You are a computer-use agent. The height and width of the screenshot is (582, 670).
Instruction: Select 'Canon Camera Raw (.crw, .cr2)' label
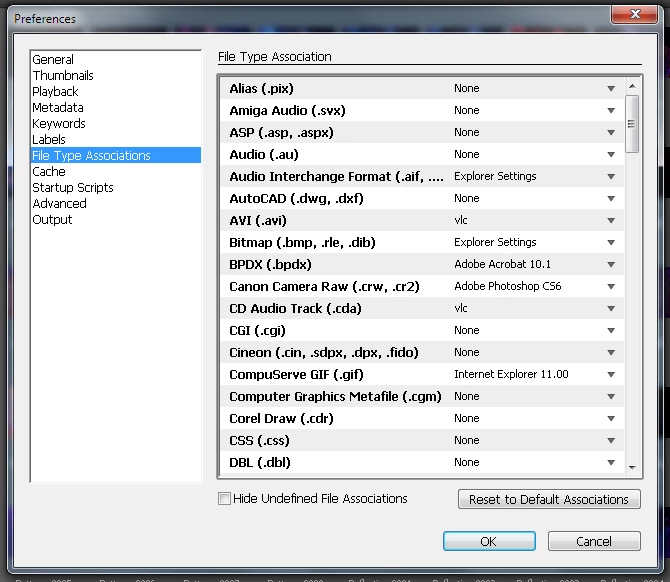324,287
